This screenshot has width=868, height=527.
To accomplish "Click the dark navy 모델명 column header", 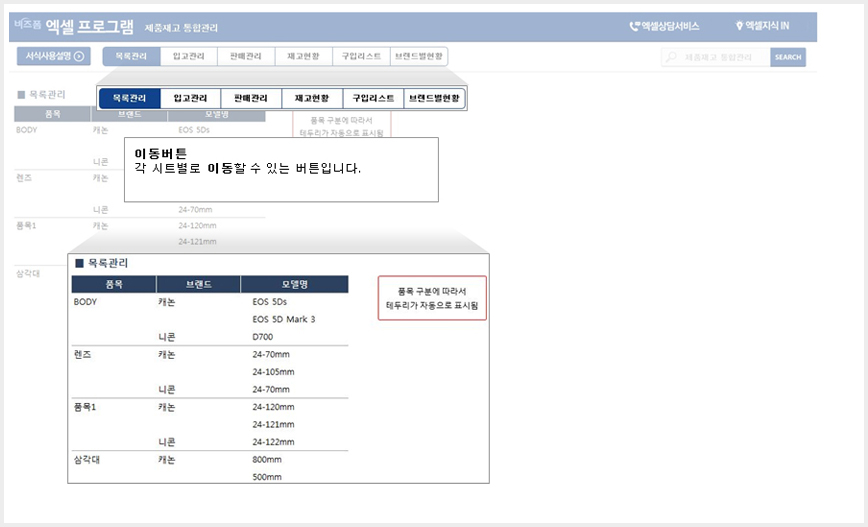I will (x=294, y=284).
